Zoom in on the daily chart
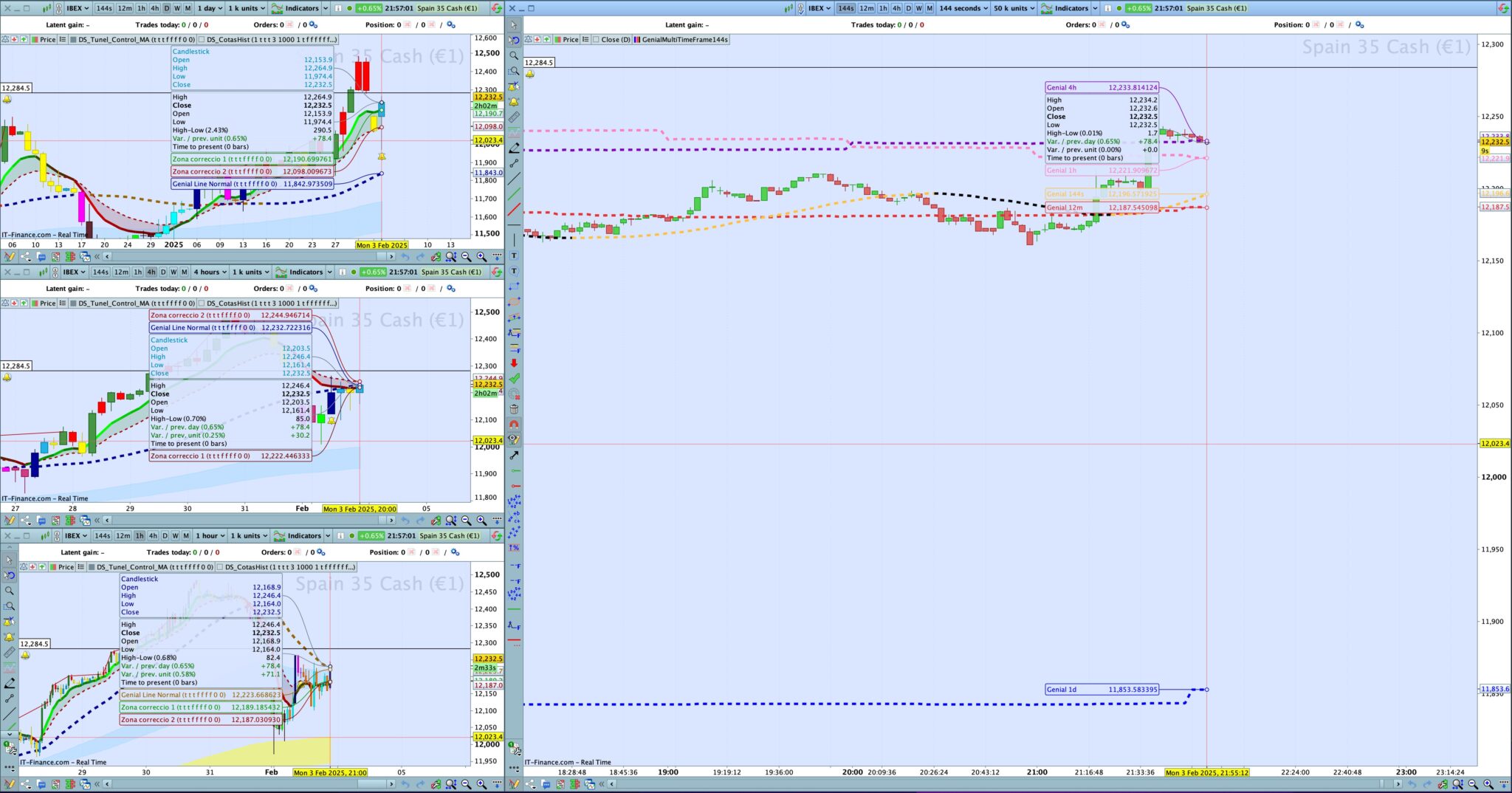The height and width of the screenshot is (793, 1512). [481, 257]
